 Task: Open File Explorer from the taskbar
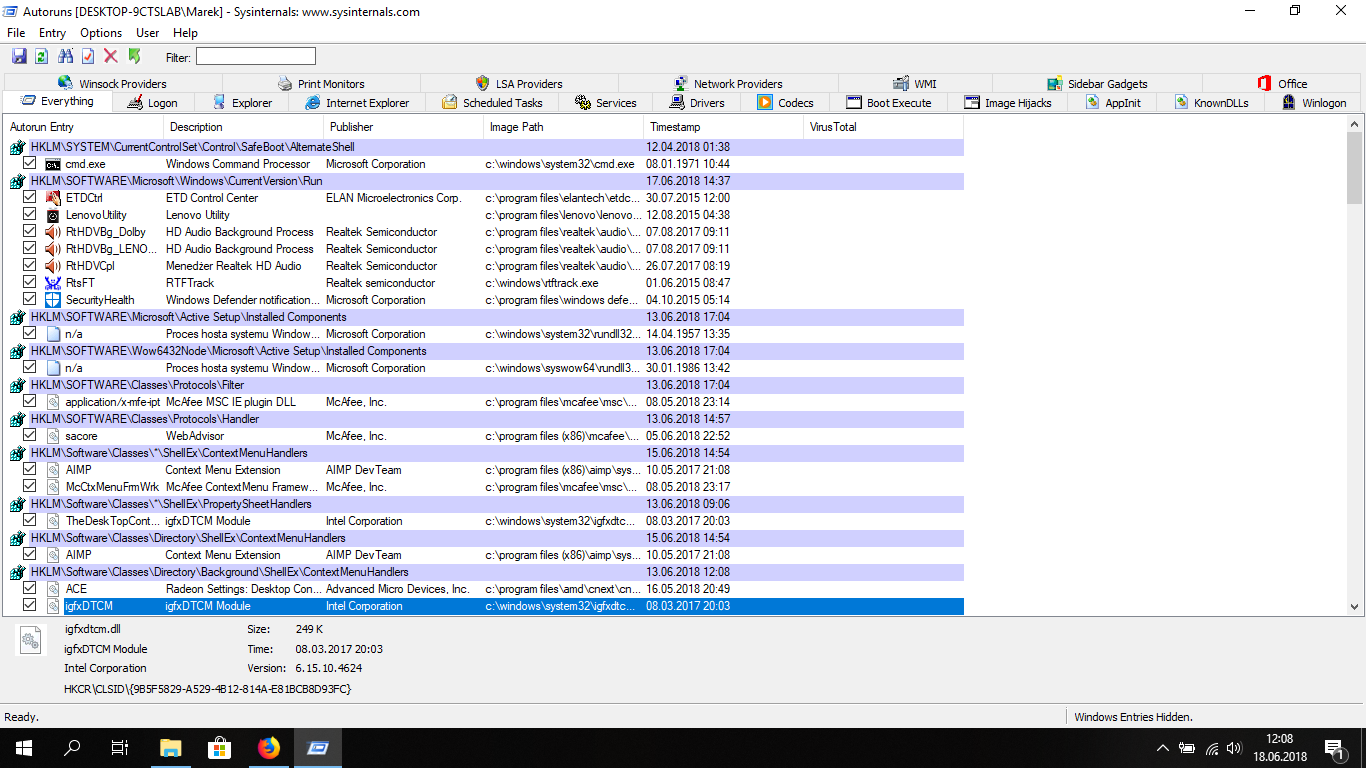[171, 747]
